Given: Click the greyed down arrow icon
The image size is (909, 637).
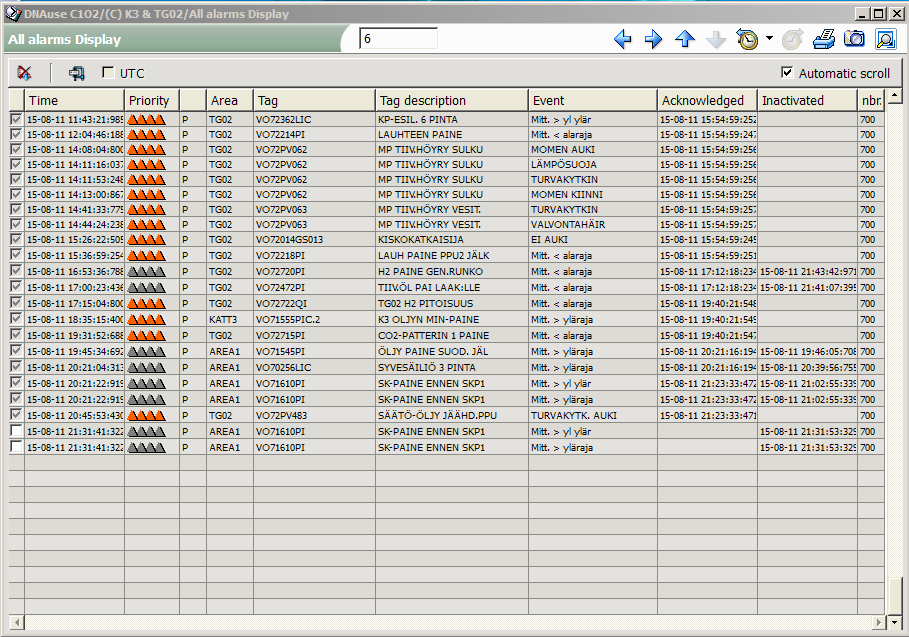Looking at the screenshot, I should [x=716, y=39].
